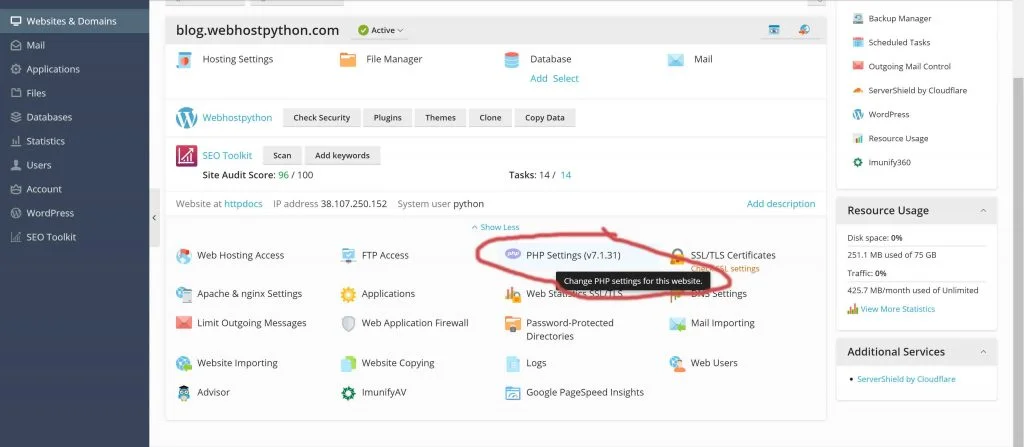Open File Manager folder icon
The width and height of the screenshot is (1024, 447).
point(348,59)
